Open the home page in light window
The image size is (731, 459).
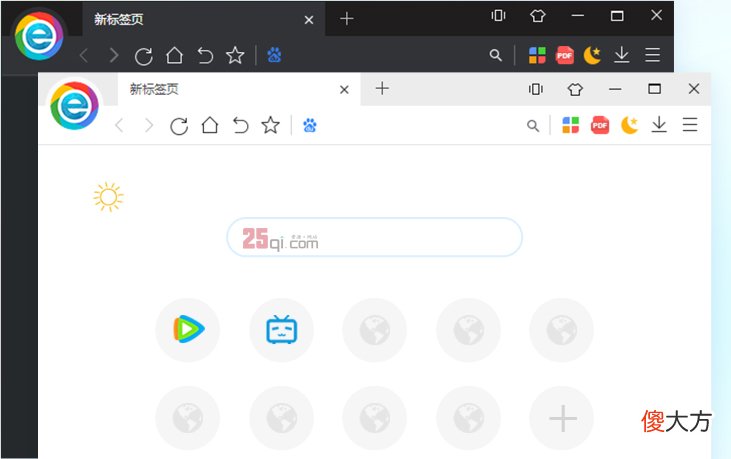click(x=210, y=125)
